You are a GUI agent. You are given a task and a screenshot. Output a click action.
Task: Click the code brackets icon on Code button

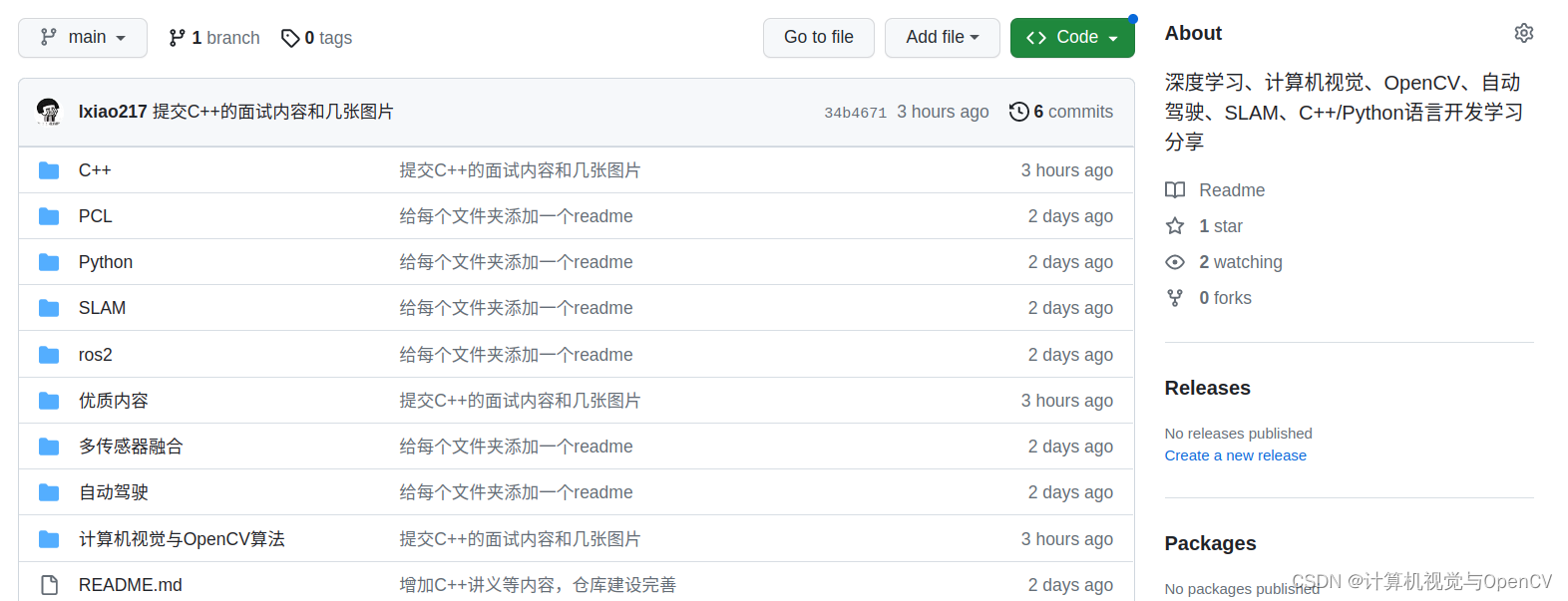point(1036,38)
